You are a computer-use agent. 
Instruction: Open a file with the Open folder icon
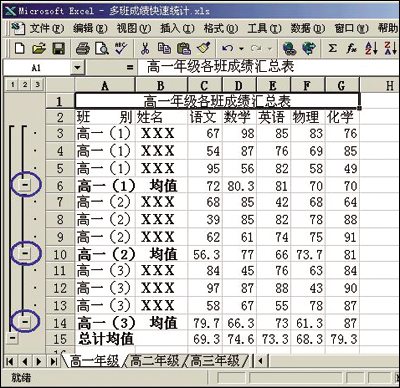click(x=39, y=49)
